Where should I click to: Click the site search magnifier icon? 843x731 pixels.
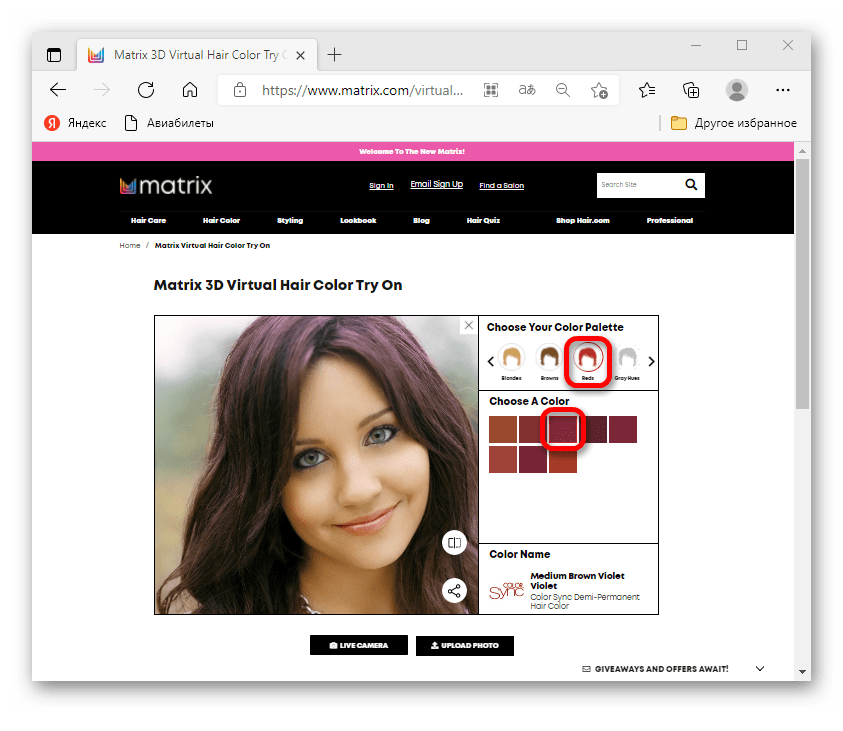(691, 185)
